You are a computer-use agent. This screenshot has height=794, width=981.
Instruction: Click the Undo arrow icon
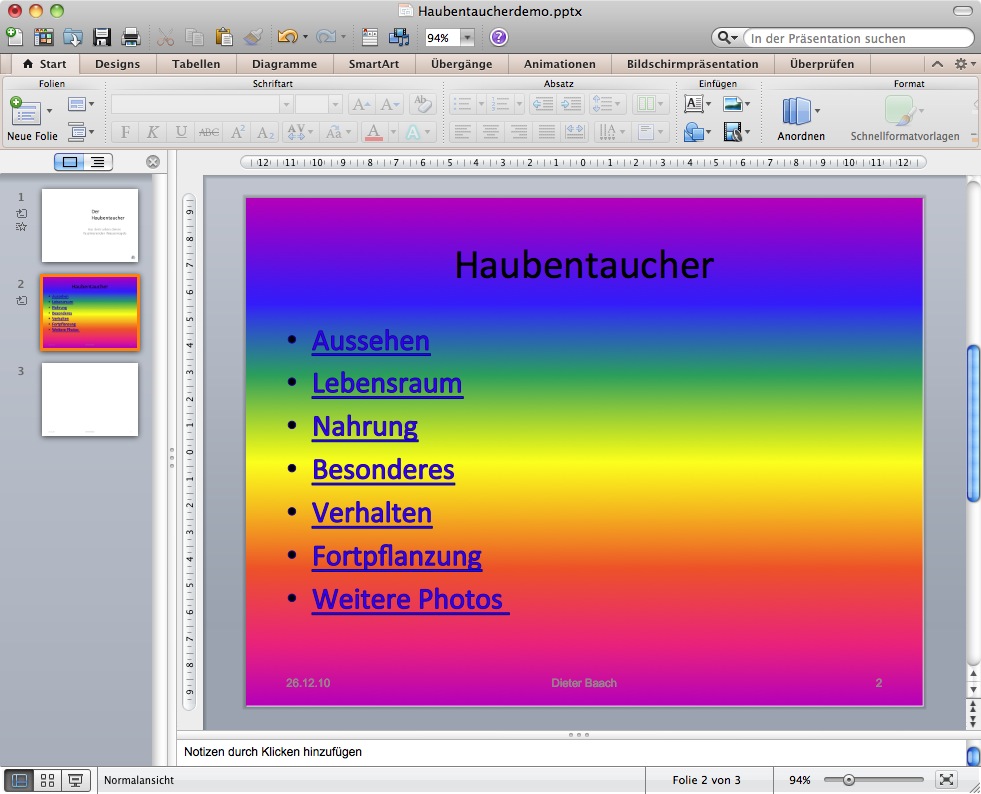pos(288,37)
